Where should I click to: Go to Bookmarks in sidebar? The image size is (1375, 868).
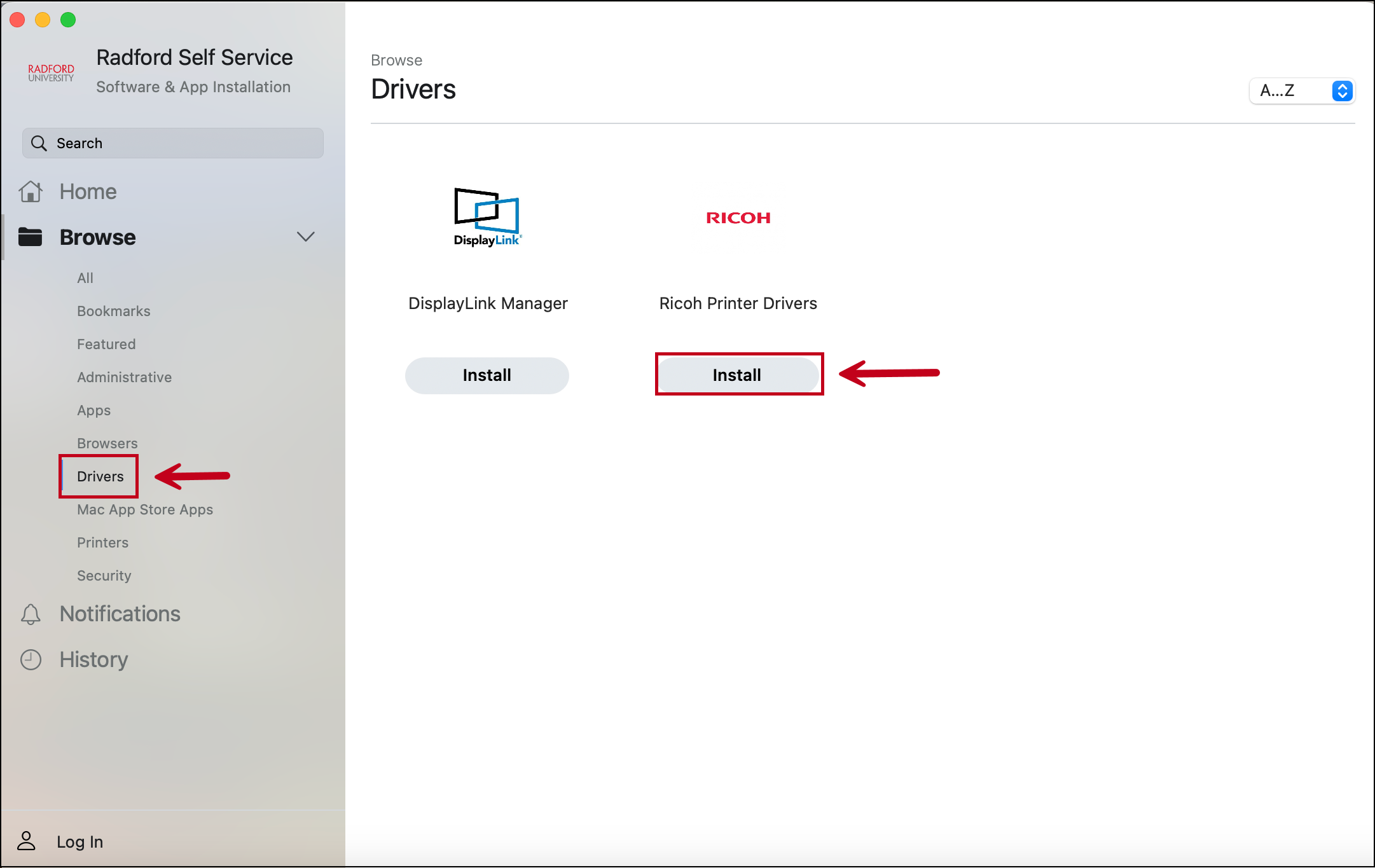coord(113,311)
